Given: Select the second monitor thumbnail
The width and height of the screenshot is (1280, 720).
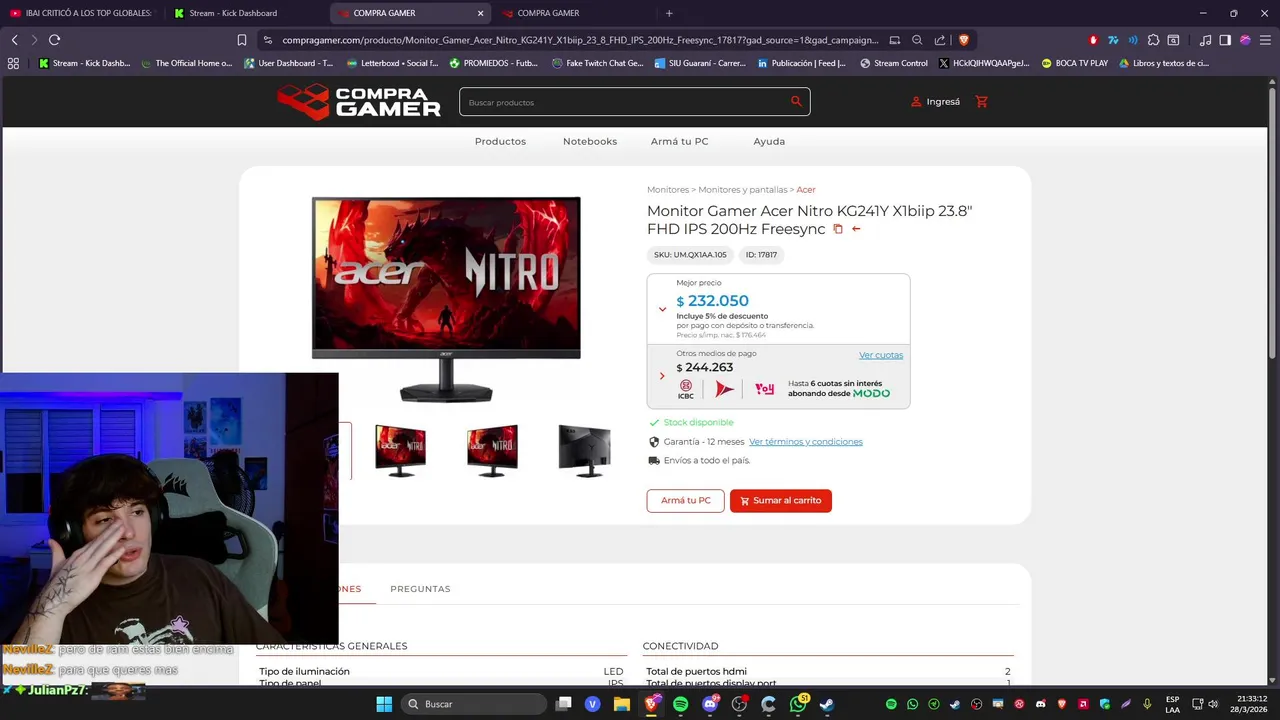Looking at the screenshot, I should click(400, 450).
